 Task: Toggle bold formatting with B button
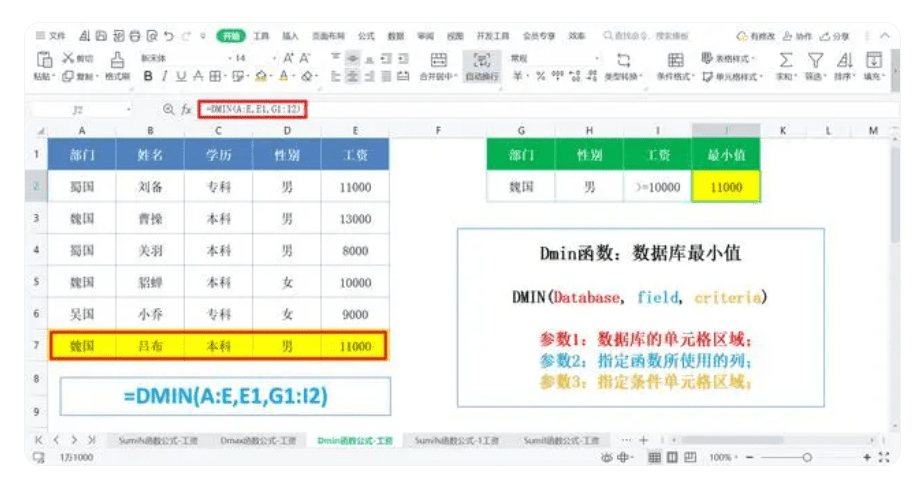(148, 76)
